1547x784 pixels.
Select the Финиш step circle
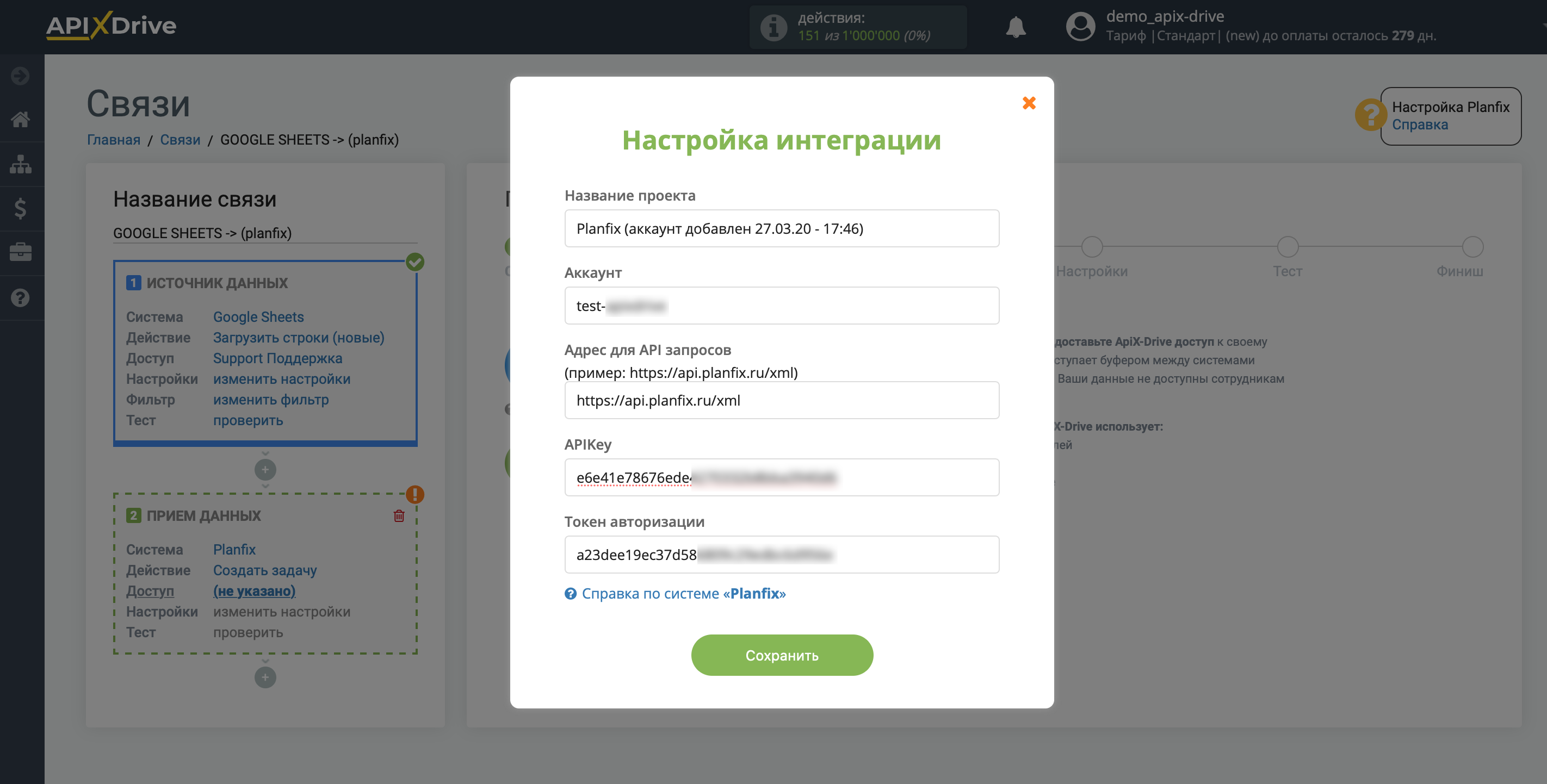pyautogui.click(x=1472, y=247)
